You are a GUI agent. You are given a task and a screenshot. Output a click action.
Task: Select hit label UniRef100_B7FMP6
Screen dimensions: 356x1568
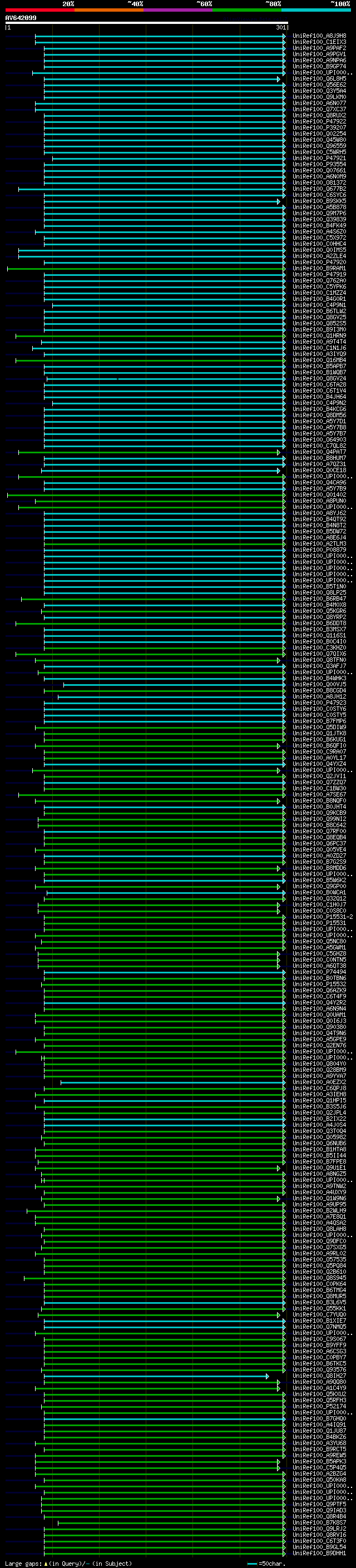tap(319, 721)
